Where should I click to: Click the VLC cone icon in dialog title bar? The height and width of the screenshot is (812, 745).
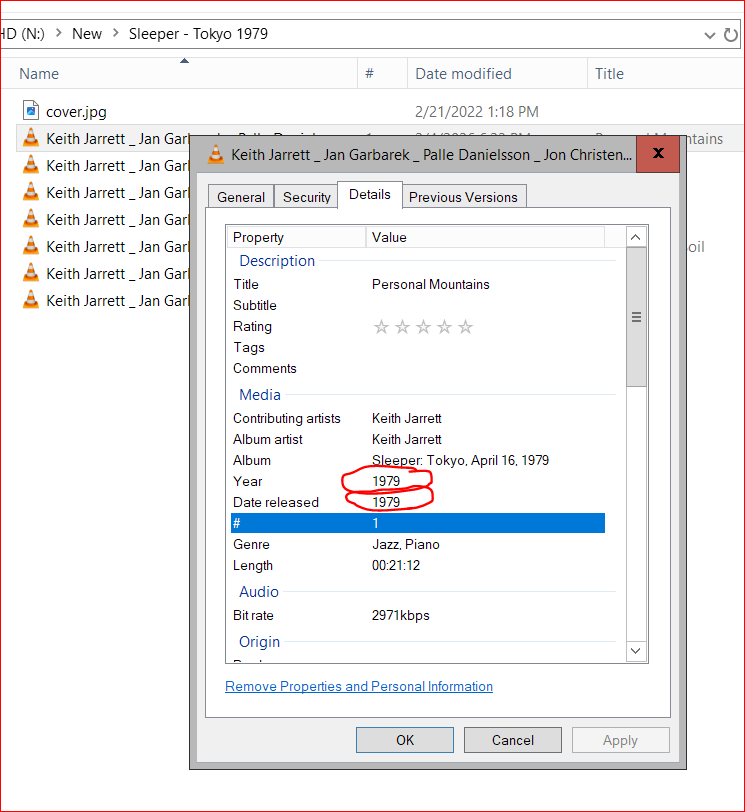216,154
